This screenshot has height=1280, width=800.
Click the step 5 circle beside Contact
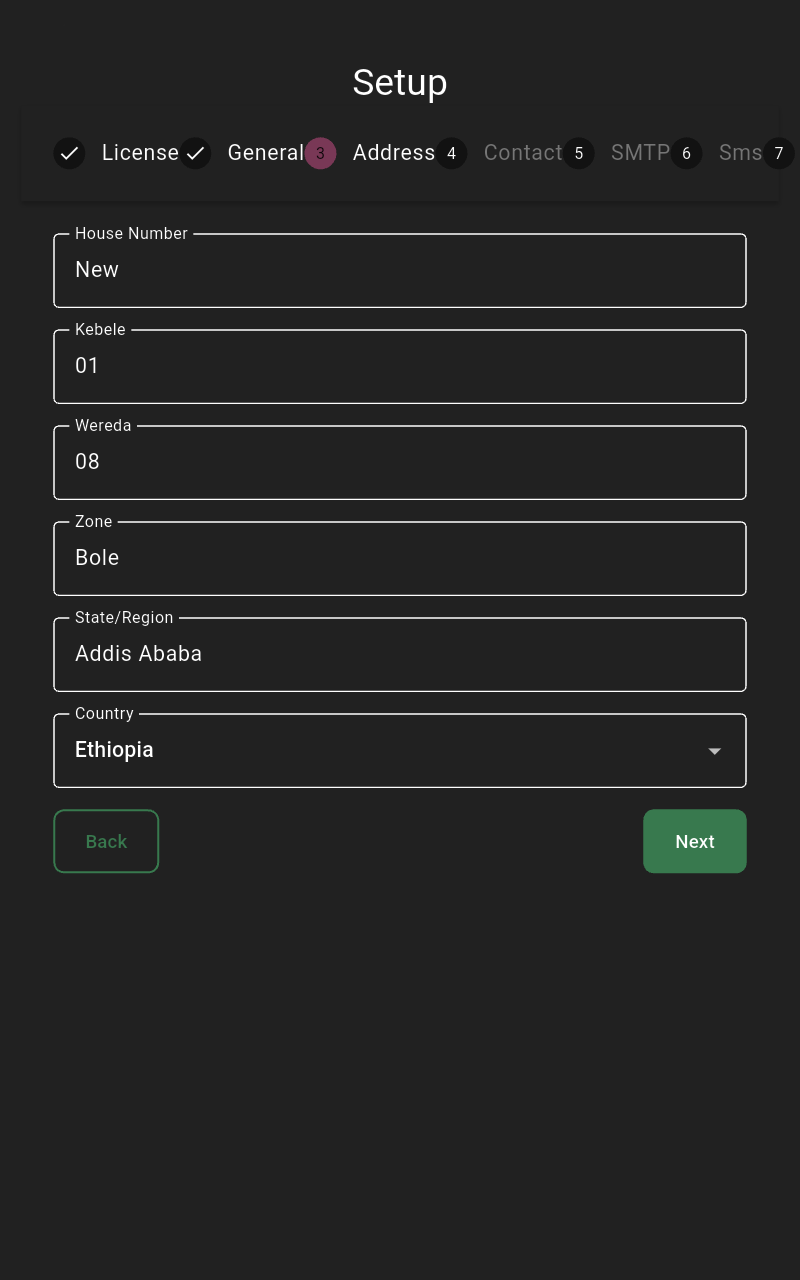579,153
